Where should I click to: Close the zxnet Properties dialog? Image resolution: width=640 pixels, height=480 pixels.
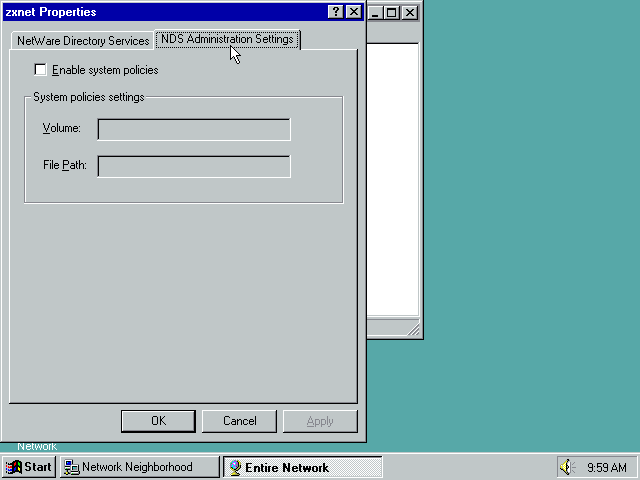pyautogui.click(x=353, y=12)
